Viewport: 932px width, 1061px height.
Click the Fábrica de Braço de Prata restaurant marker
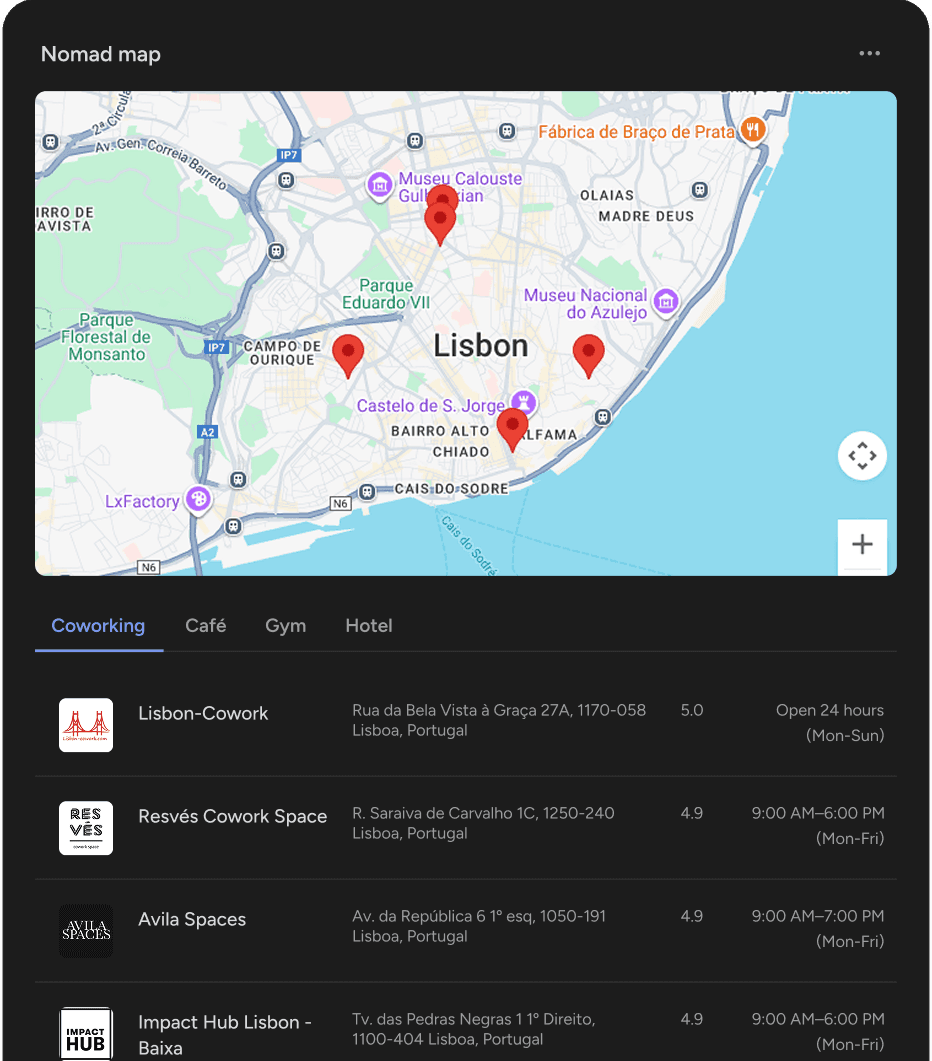[753, 130]
